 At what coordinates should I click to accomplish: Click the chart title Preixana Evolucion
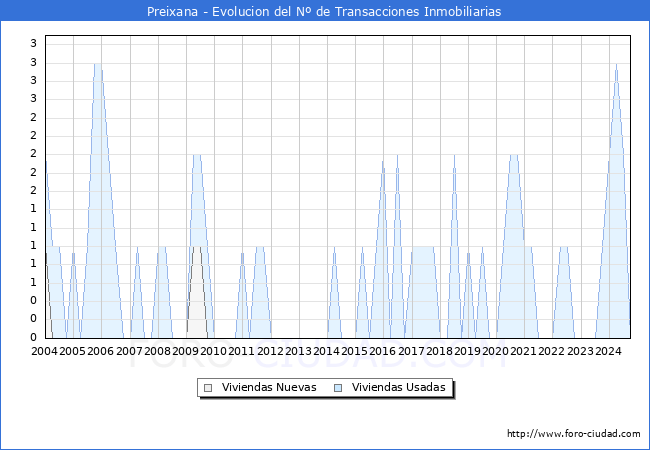[324, 11]
